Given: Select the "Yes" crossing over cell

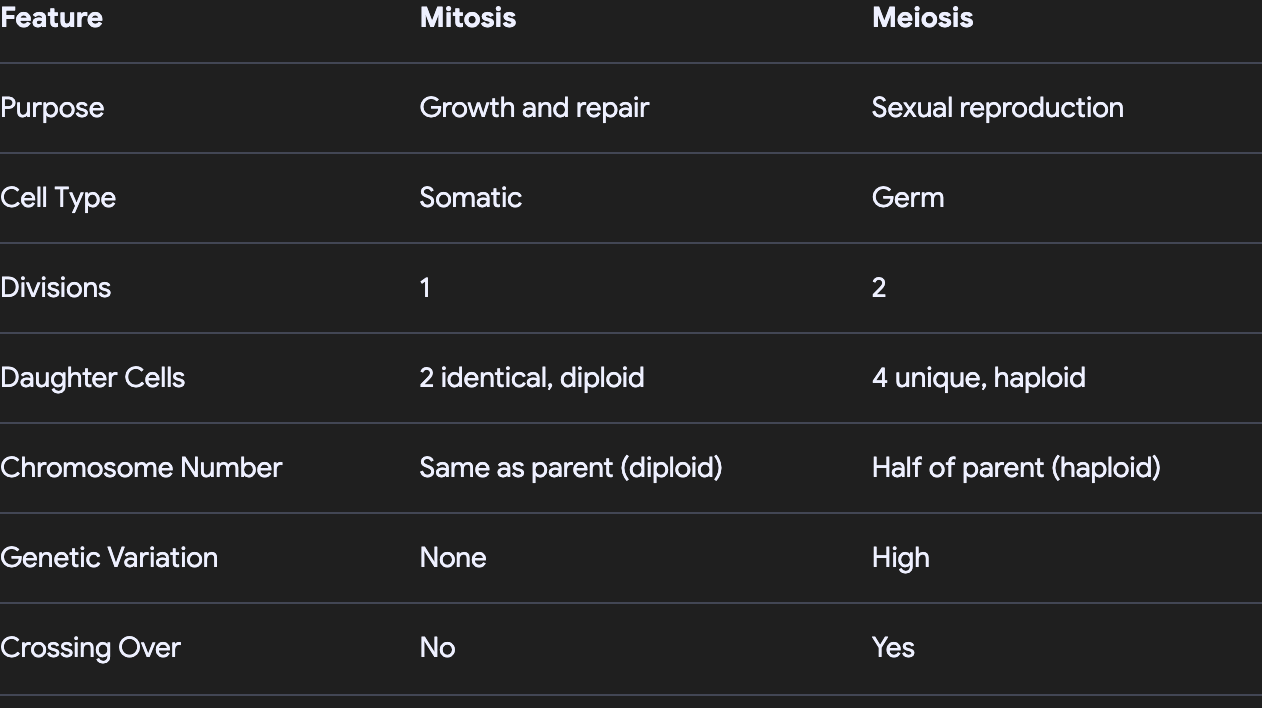Looking at the screenshot, I should click(892, 648).
